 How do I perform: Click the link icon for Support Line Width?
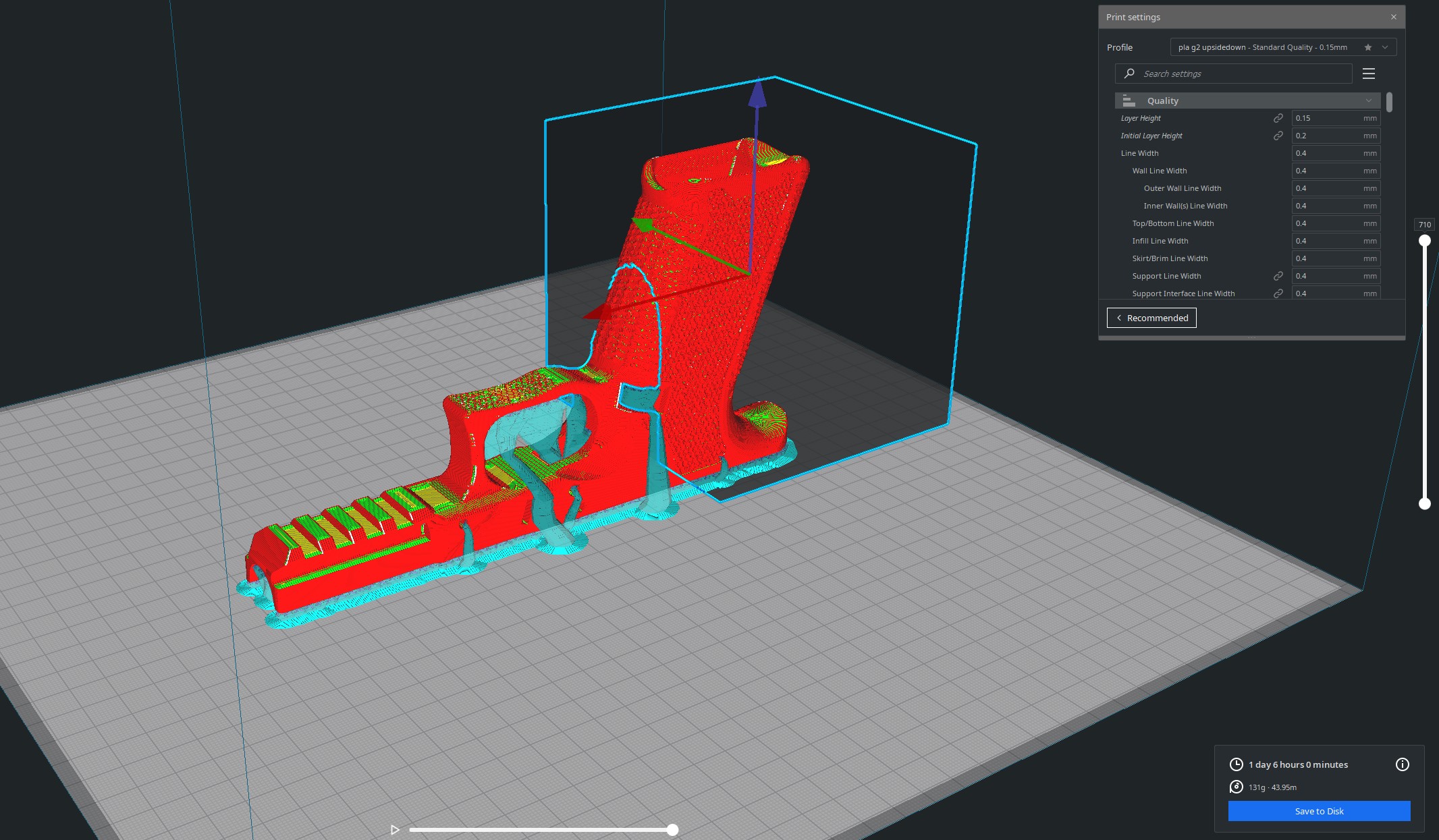1278,276
